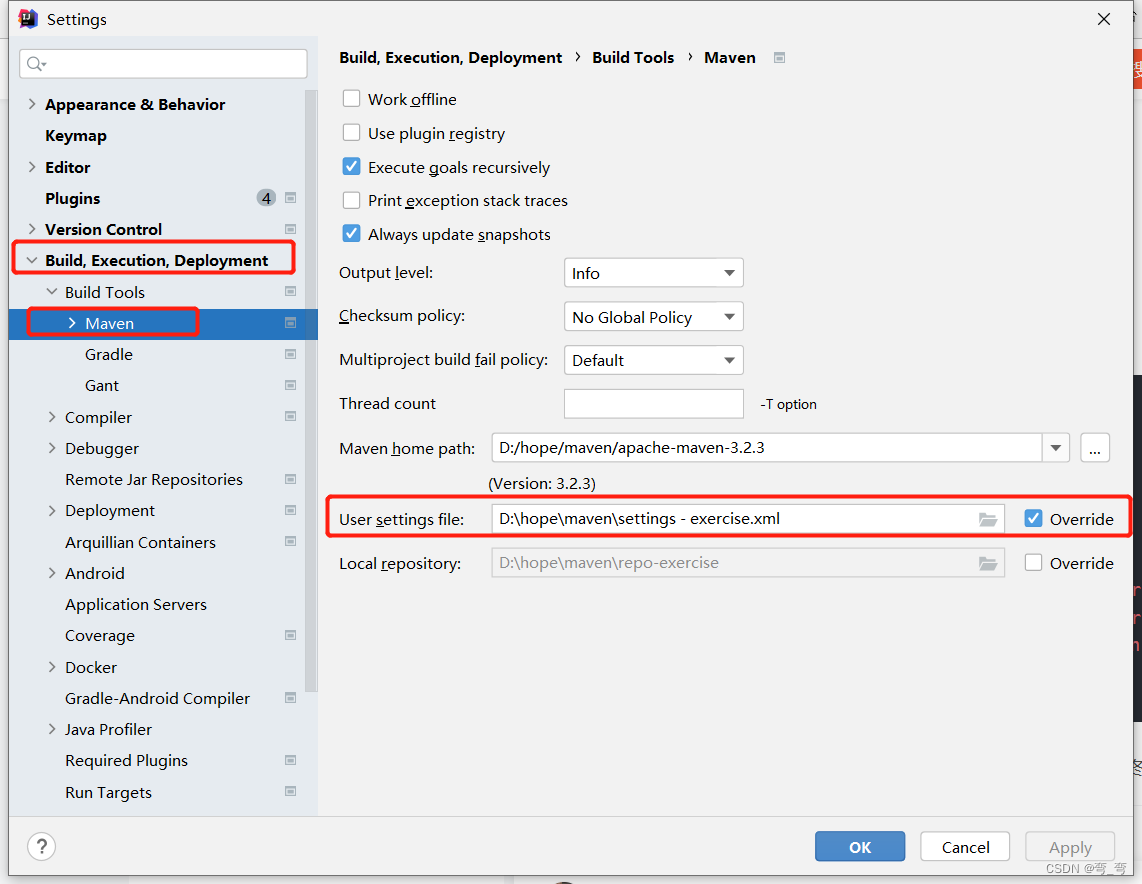1142x884 pixels.
Task: Click the search magnifier icon in settings
Action: point(36,64)
